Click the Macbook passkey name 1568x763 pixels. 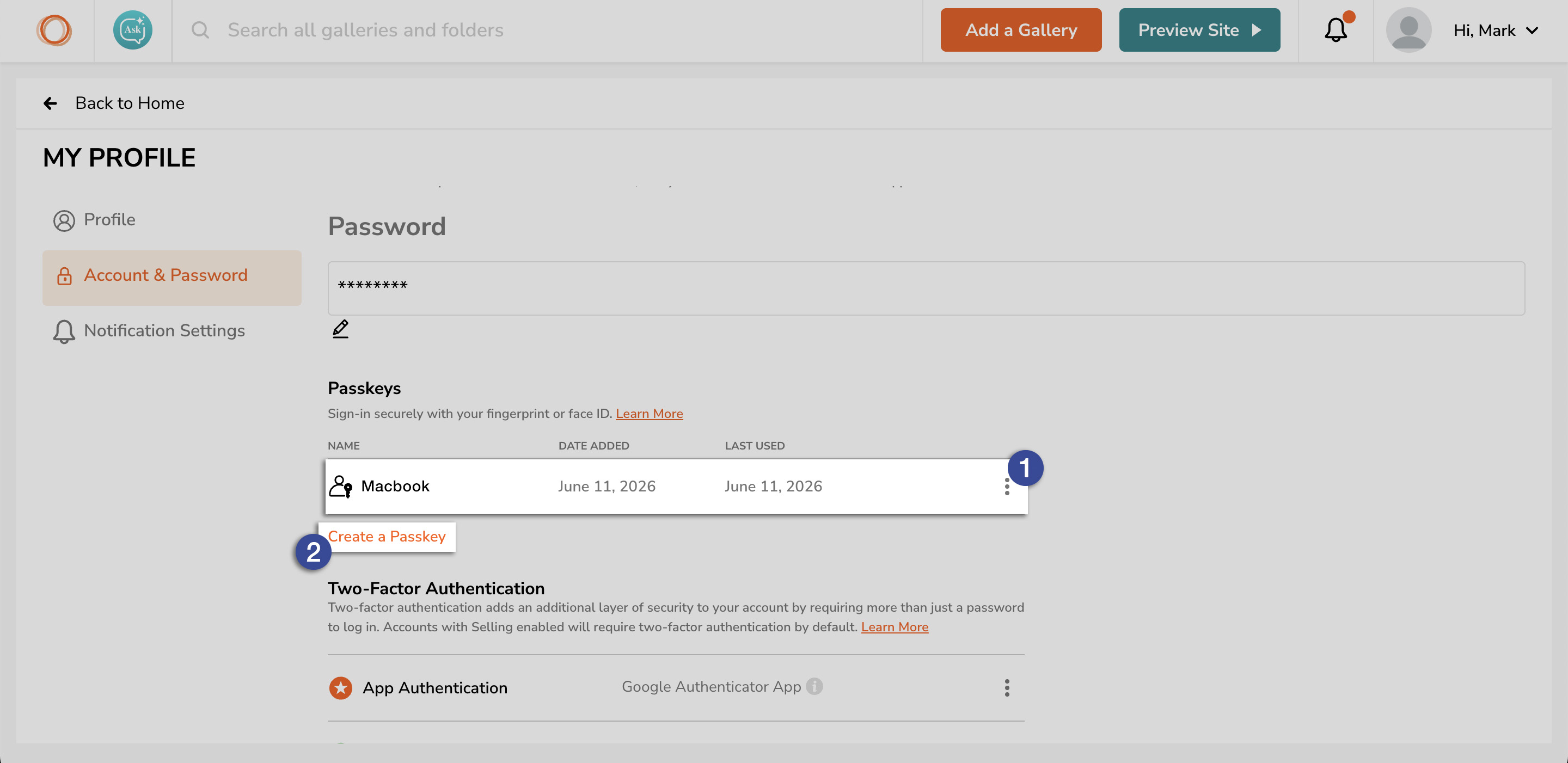(395, 486)
